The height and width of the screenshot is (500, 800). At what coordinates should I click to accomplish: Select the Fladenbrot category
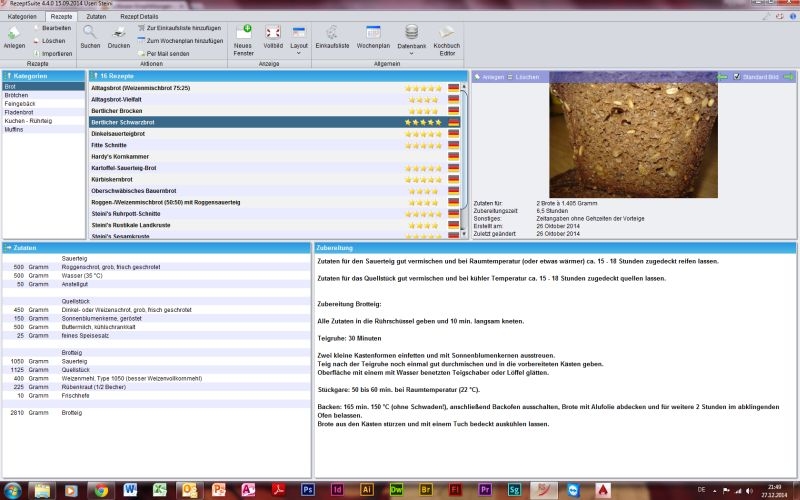(43, 112)
